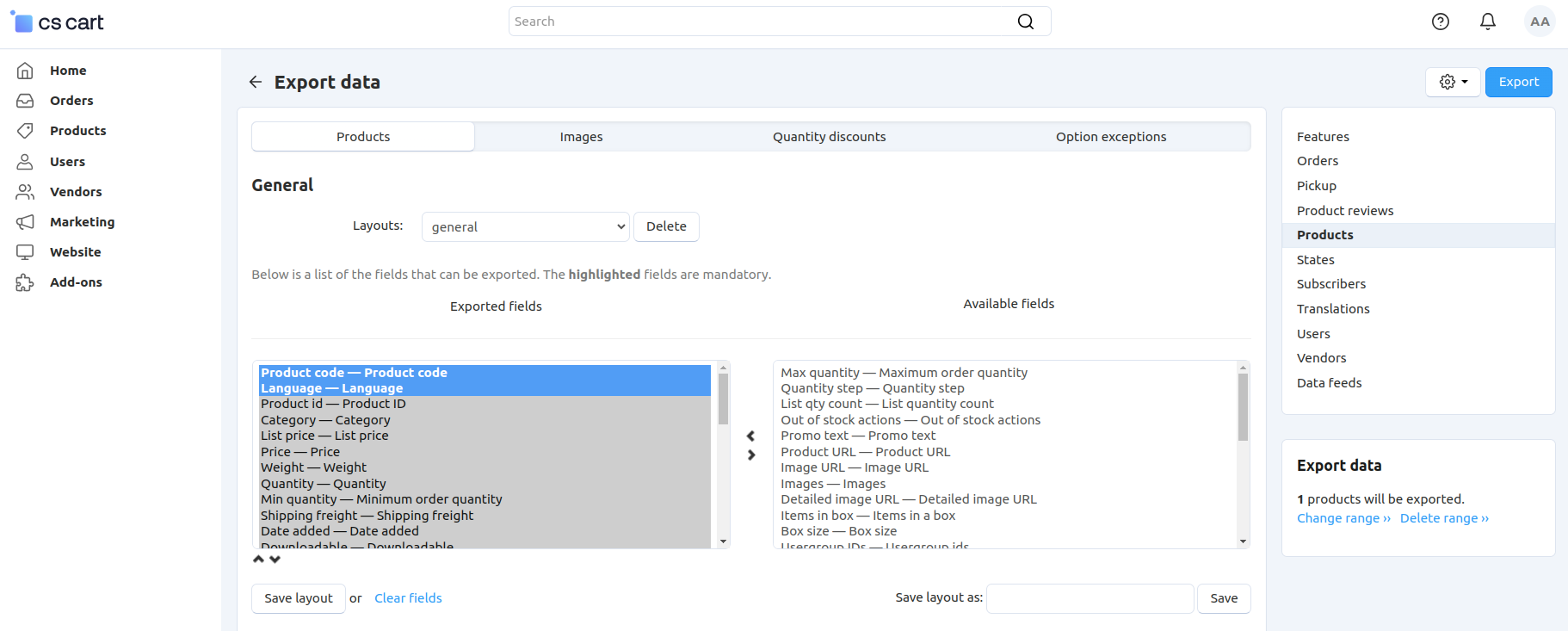Switch to the Quantity discounts tab
This screenshot has width=1568, height=631.
[x=830, y=137]
